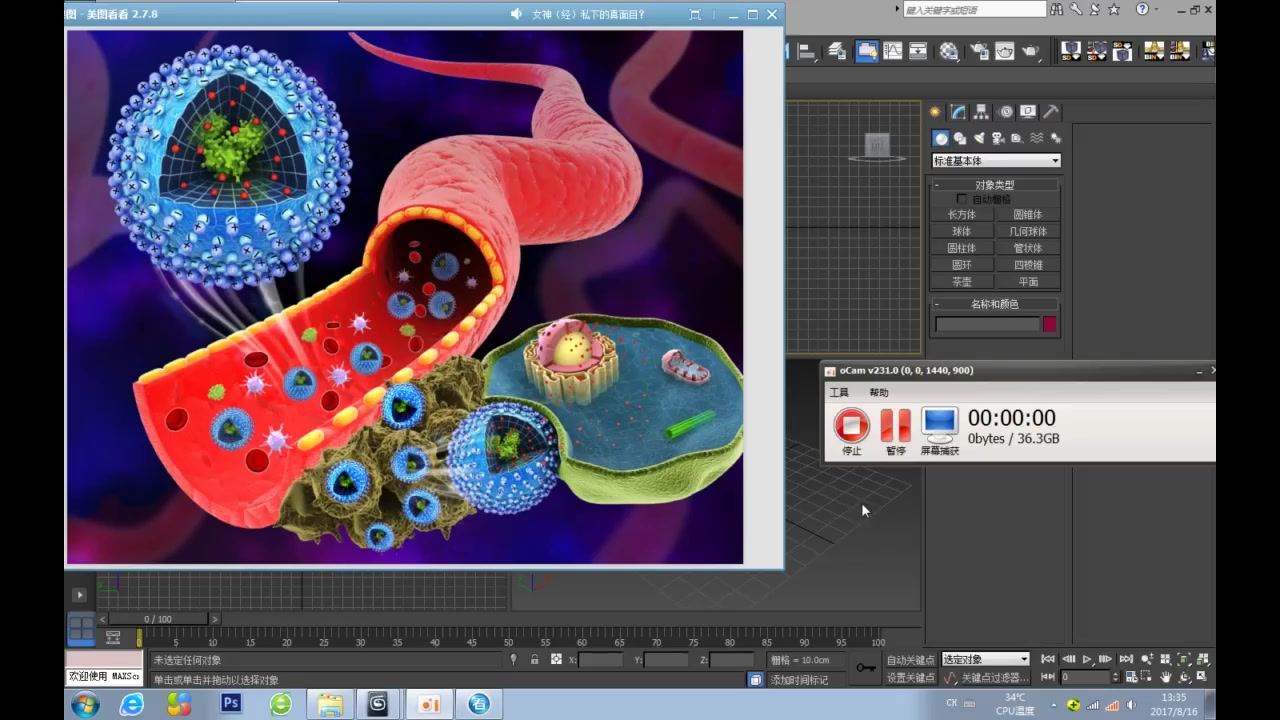Image resolution: width=1280 pixels, height=720 pixels.
Task: Toggle the Layer Explorer toolbar icon
Action: tap(838, 51)
